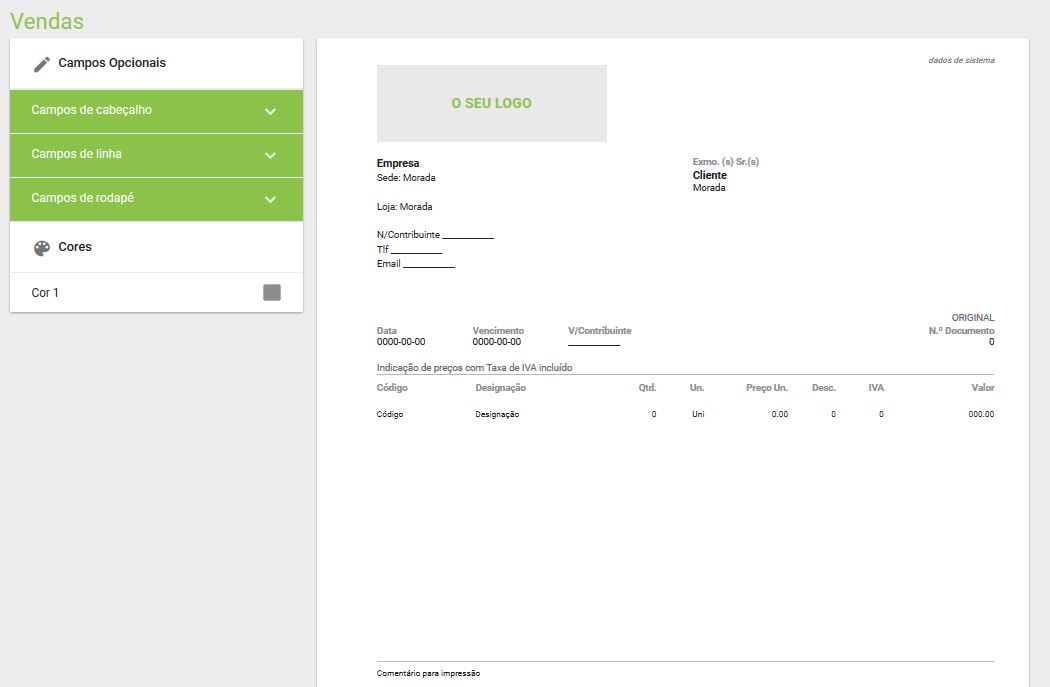Click the Campos Opcionais heading
The height and width of the screenshot is (687, 1050).
[112, 63]
